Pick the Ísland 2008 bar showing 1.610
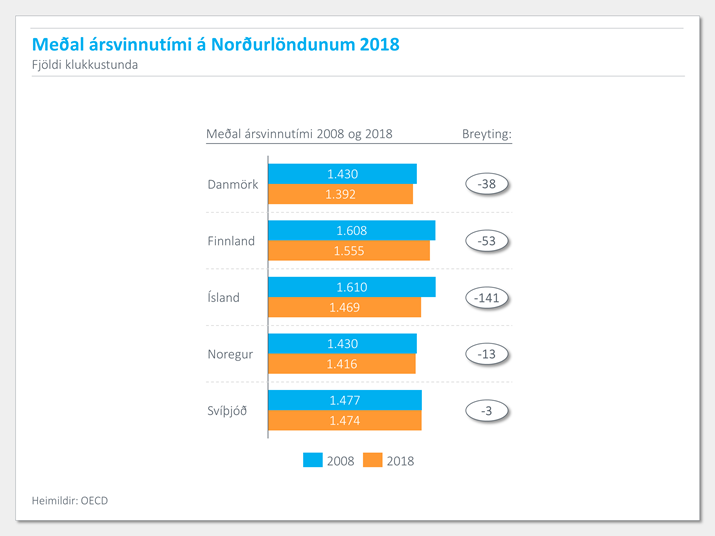The image size is (715, 536). 351,287
